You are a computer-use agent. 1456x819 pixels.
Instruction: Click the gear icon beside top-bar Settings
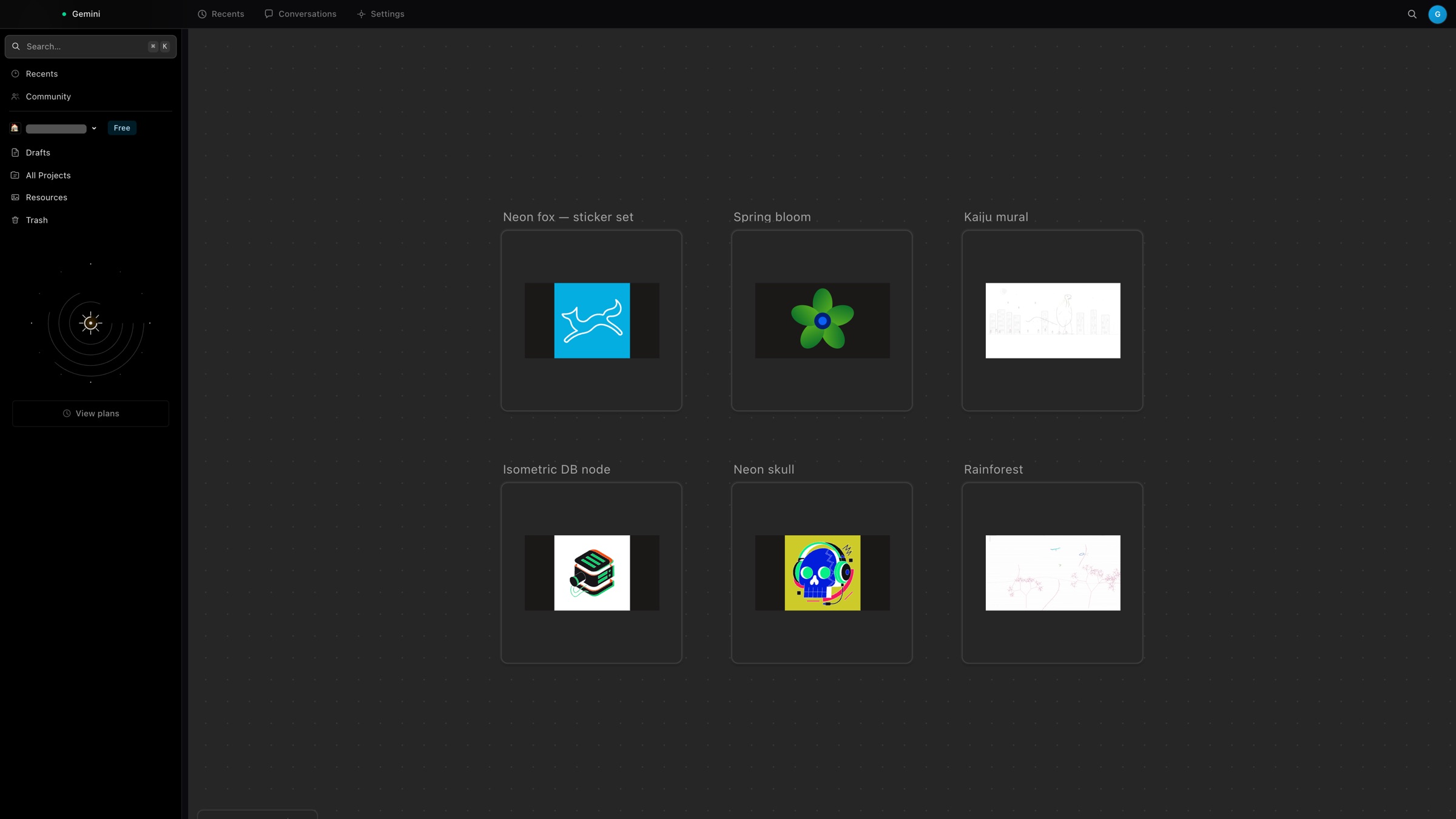361,14
